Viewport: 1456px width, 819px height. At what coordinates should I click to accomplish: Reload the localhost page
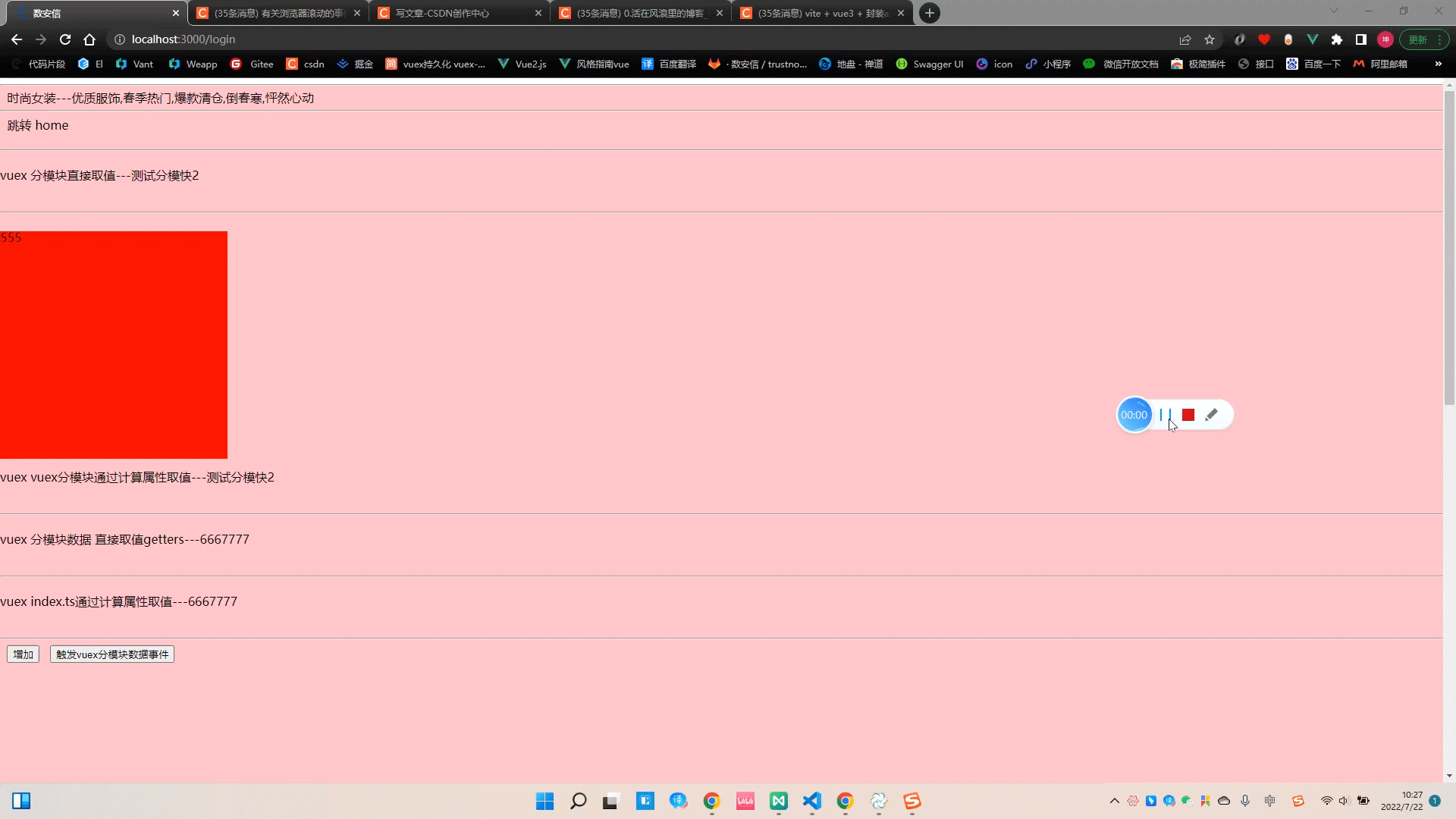pyautogui.click(x=64, y=39)
